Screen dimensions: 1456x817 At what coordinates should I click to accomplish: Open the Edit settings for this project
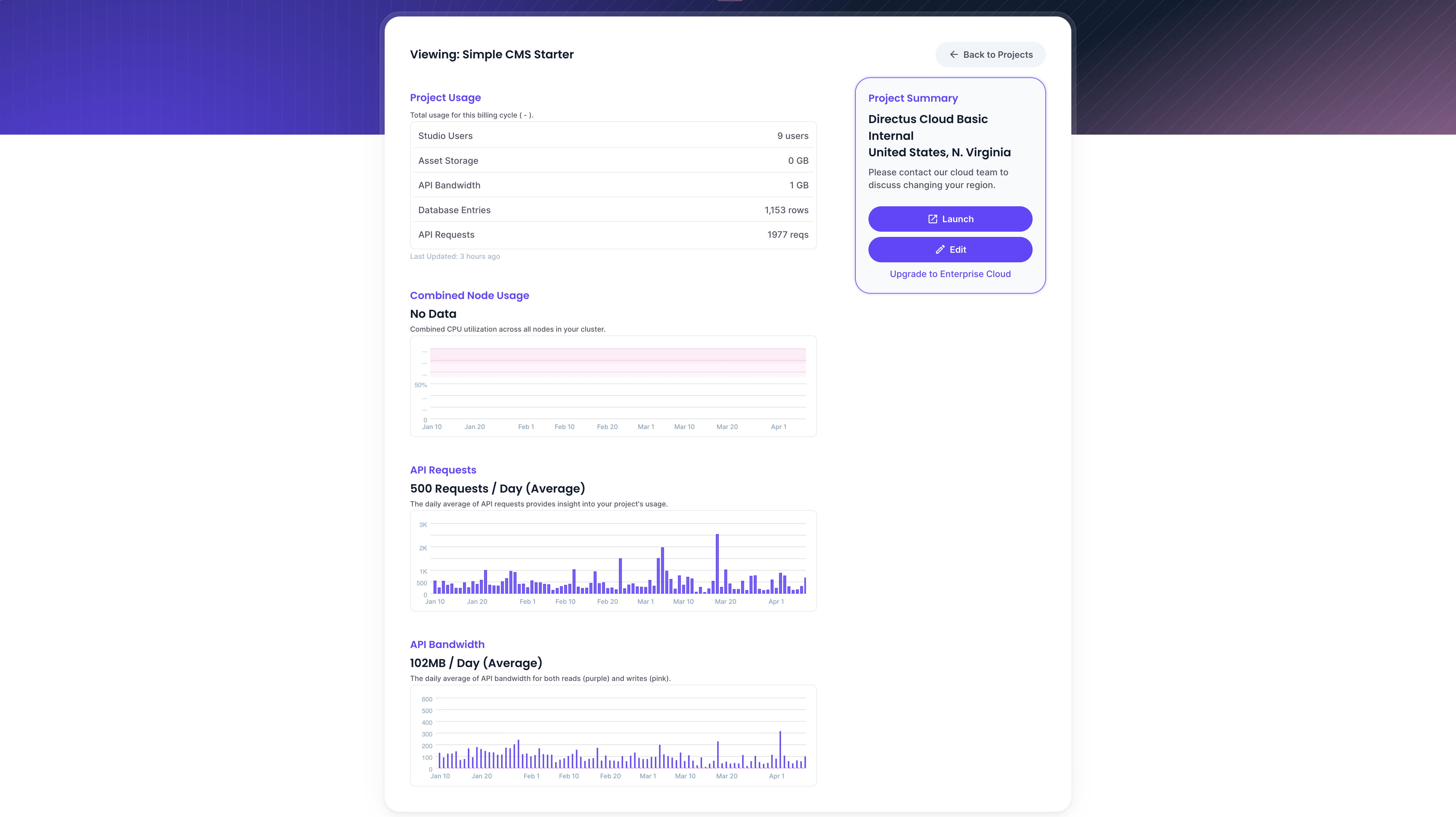pos(950,249)
